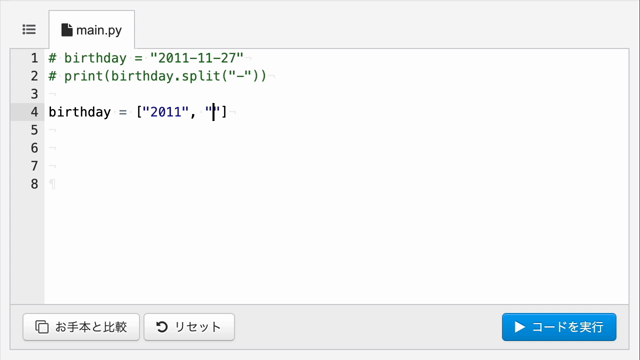Screen dimensions: 640x360
Task: Click on the "2011" string in line 4
Action: tap(165, 112)
